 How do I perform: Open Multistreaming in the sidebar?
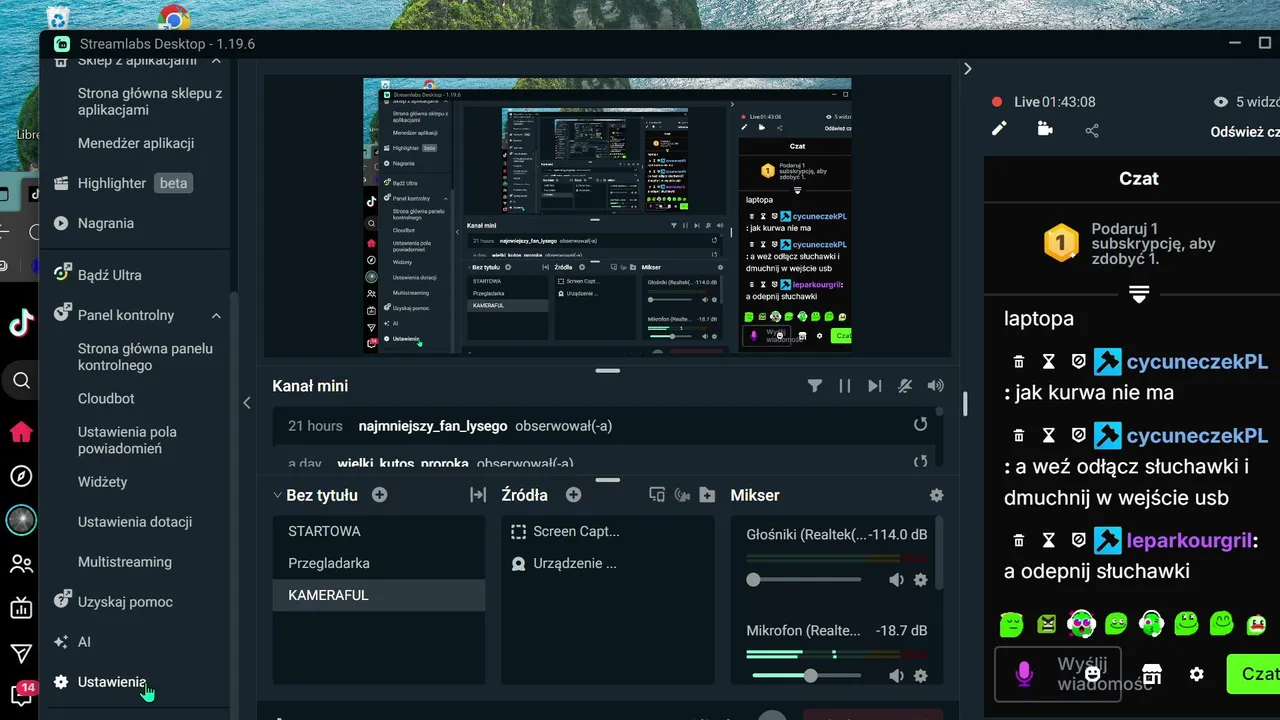(x=125, y=561)
